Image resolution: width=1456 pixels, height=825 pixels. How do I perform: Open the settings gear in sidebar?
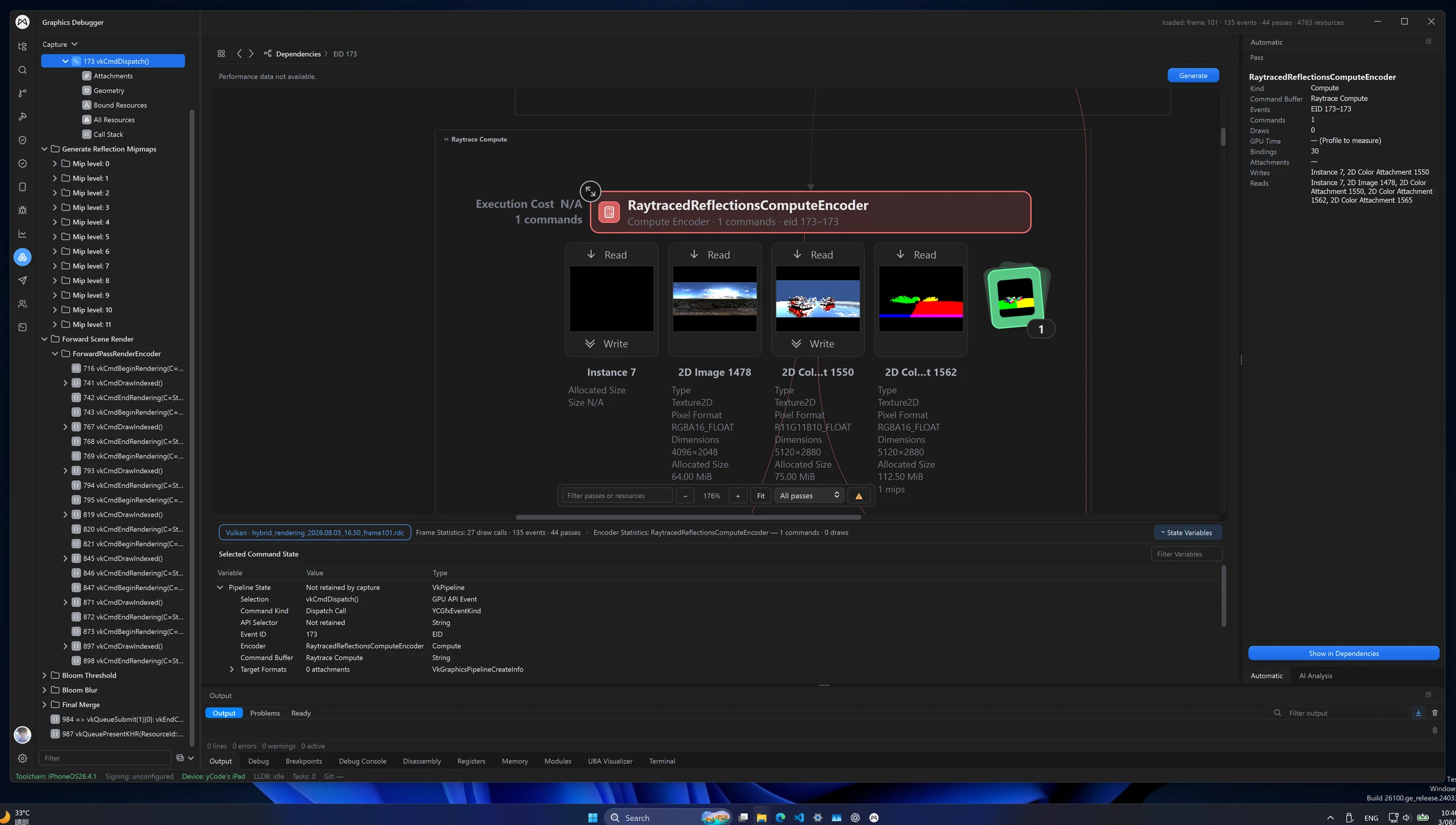tap(22, 758)
